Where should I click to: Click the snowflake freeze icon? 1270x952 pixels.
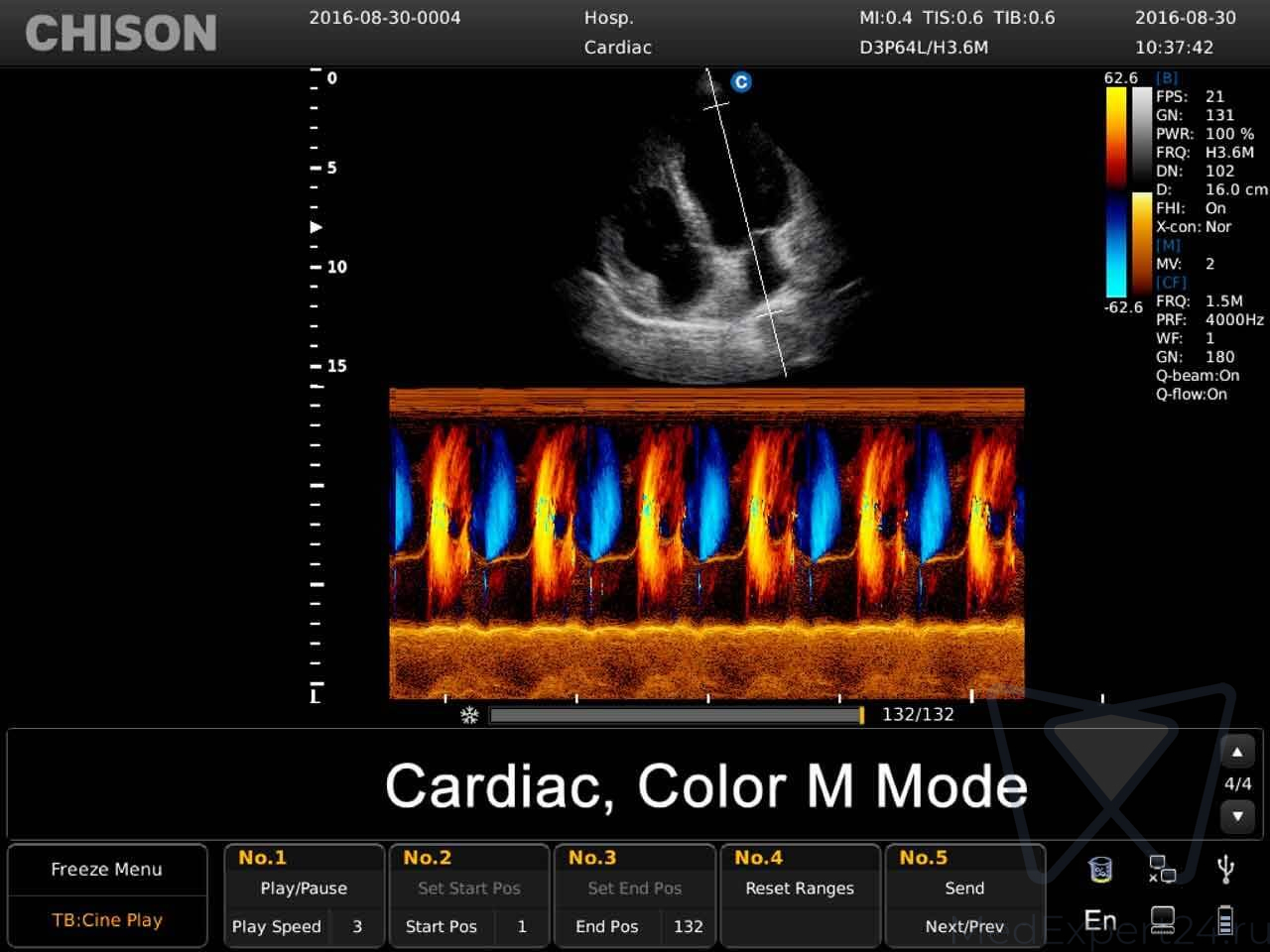[469, 715]
